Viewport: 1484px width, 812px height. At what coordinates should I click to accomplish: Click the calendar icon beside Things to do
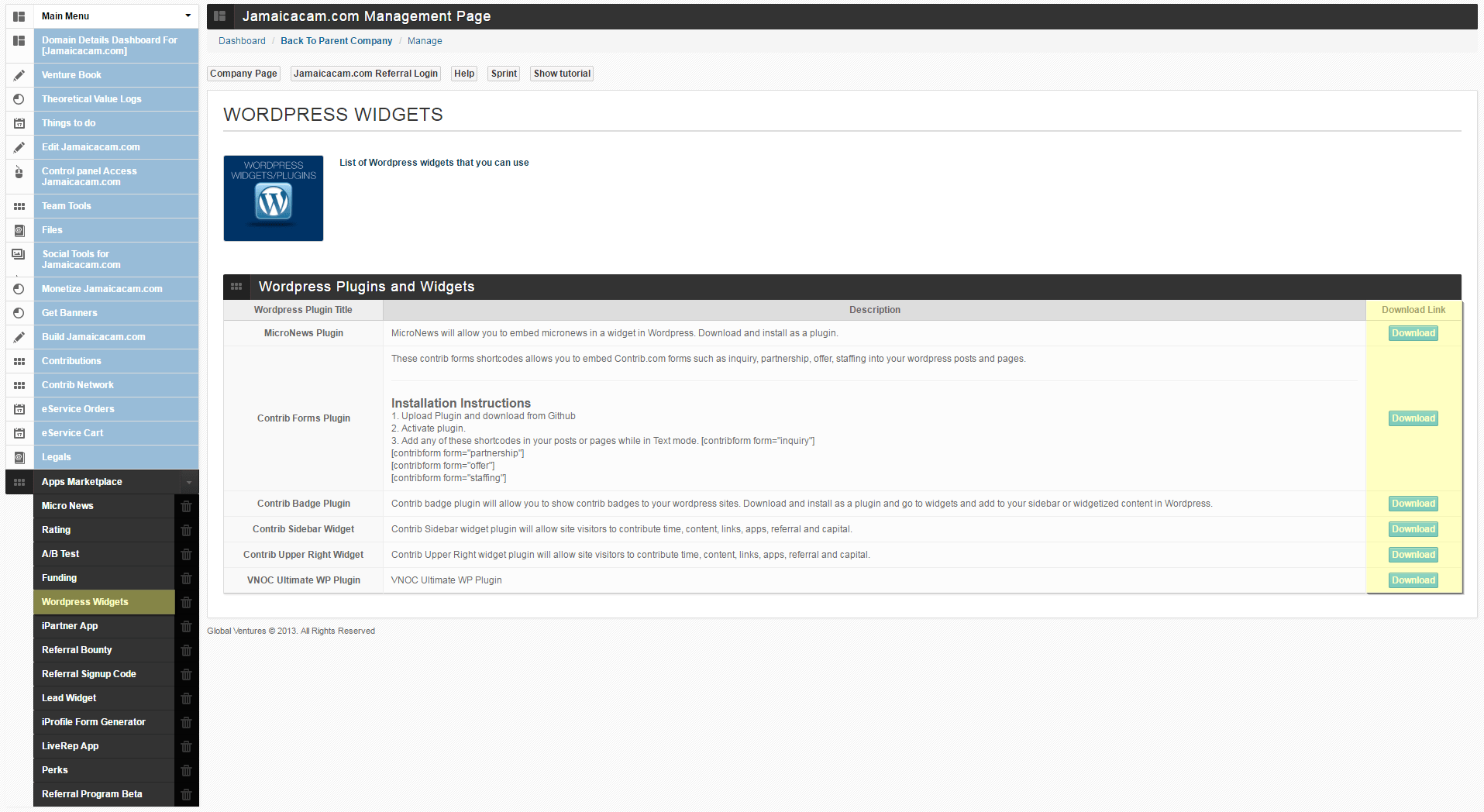pyautogui.click(x=19, y=123)
